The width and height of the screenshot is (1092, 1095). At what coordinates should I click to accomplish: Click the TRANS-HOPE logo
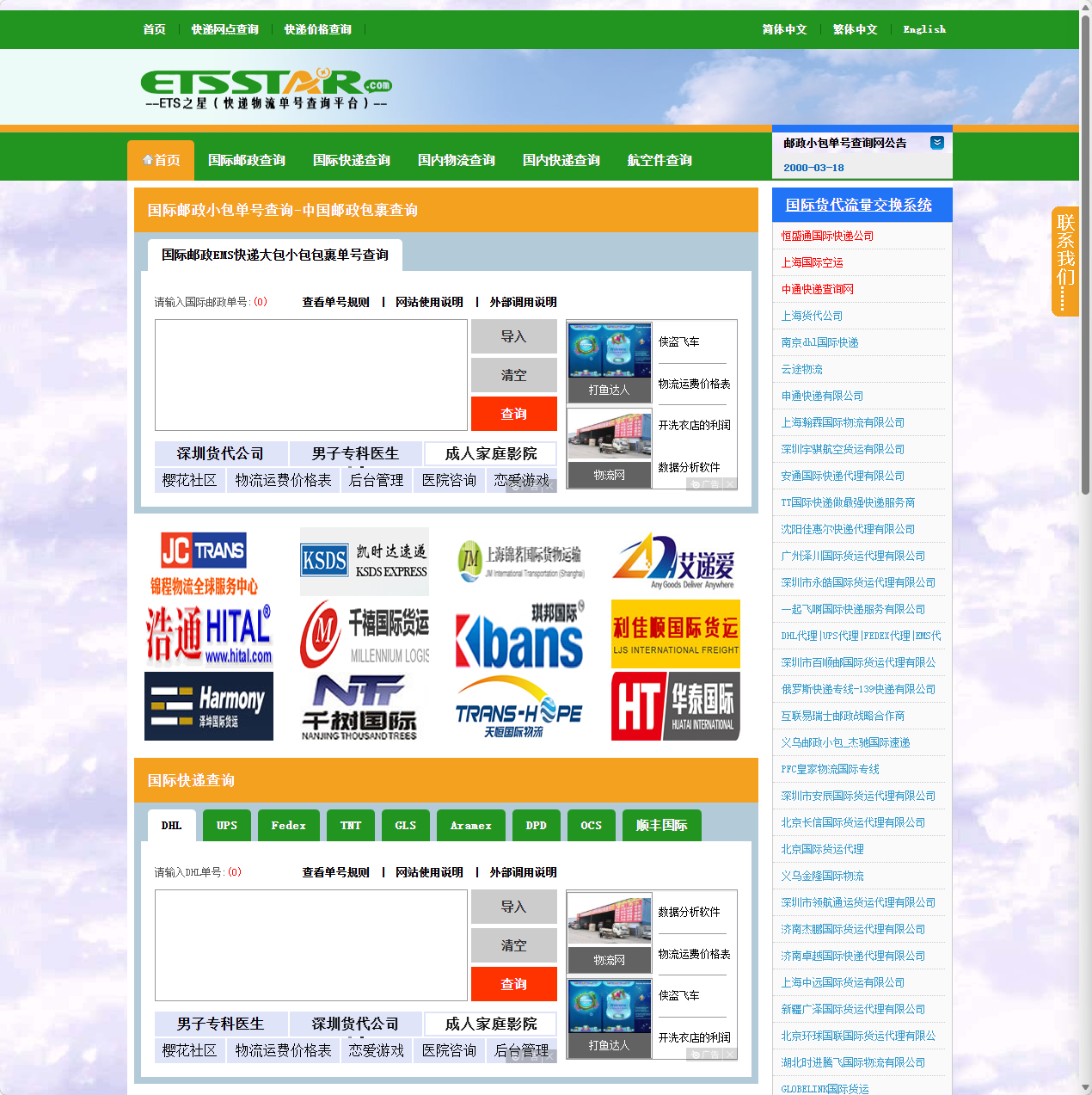point(519,706)
